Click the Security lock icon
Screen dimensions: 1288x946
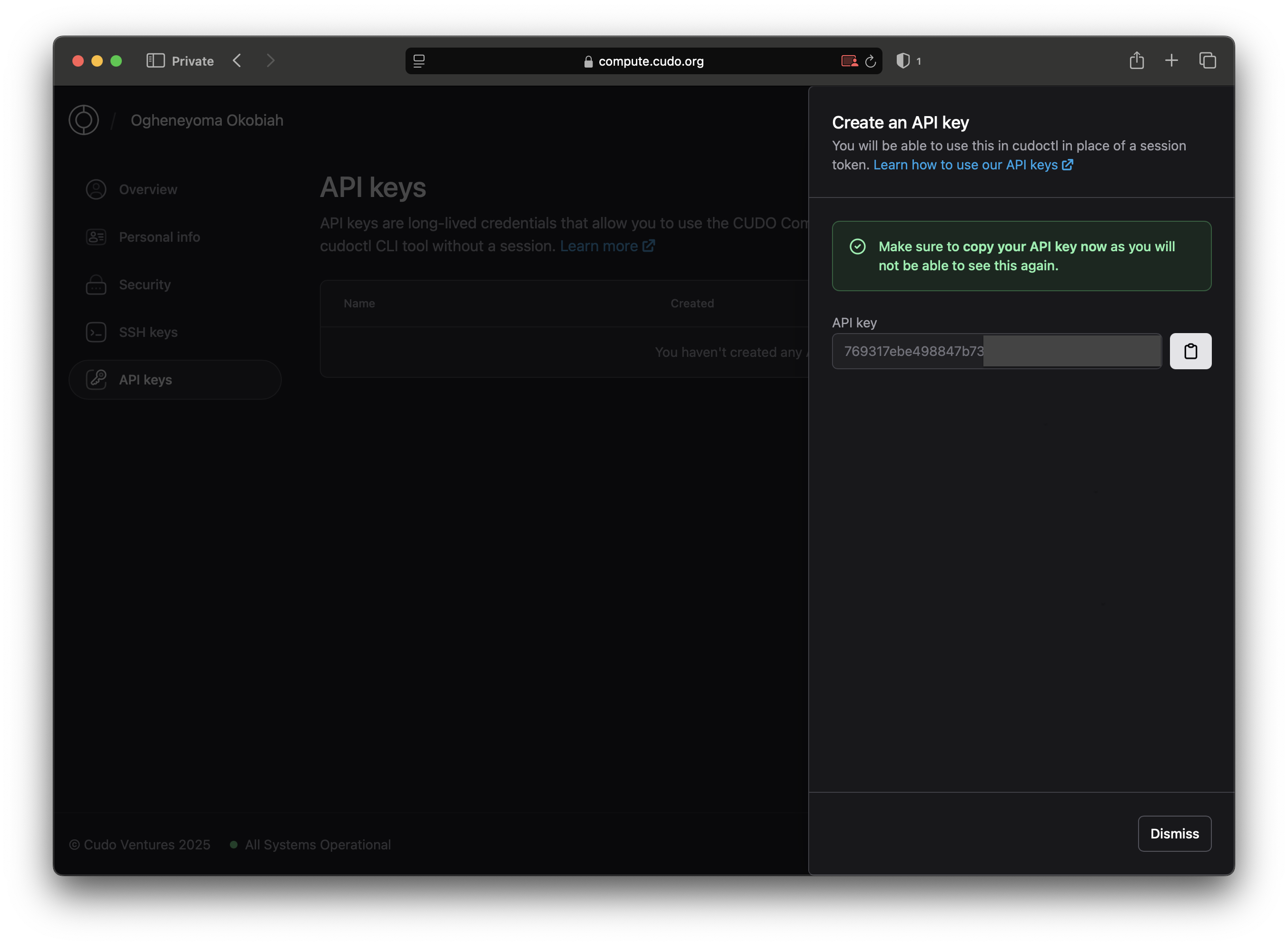click(96, 285)
